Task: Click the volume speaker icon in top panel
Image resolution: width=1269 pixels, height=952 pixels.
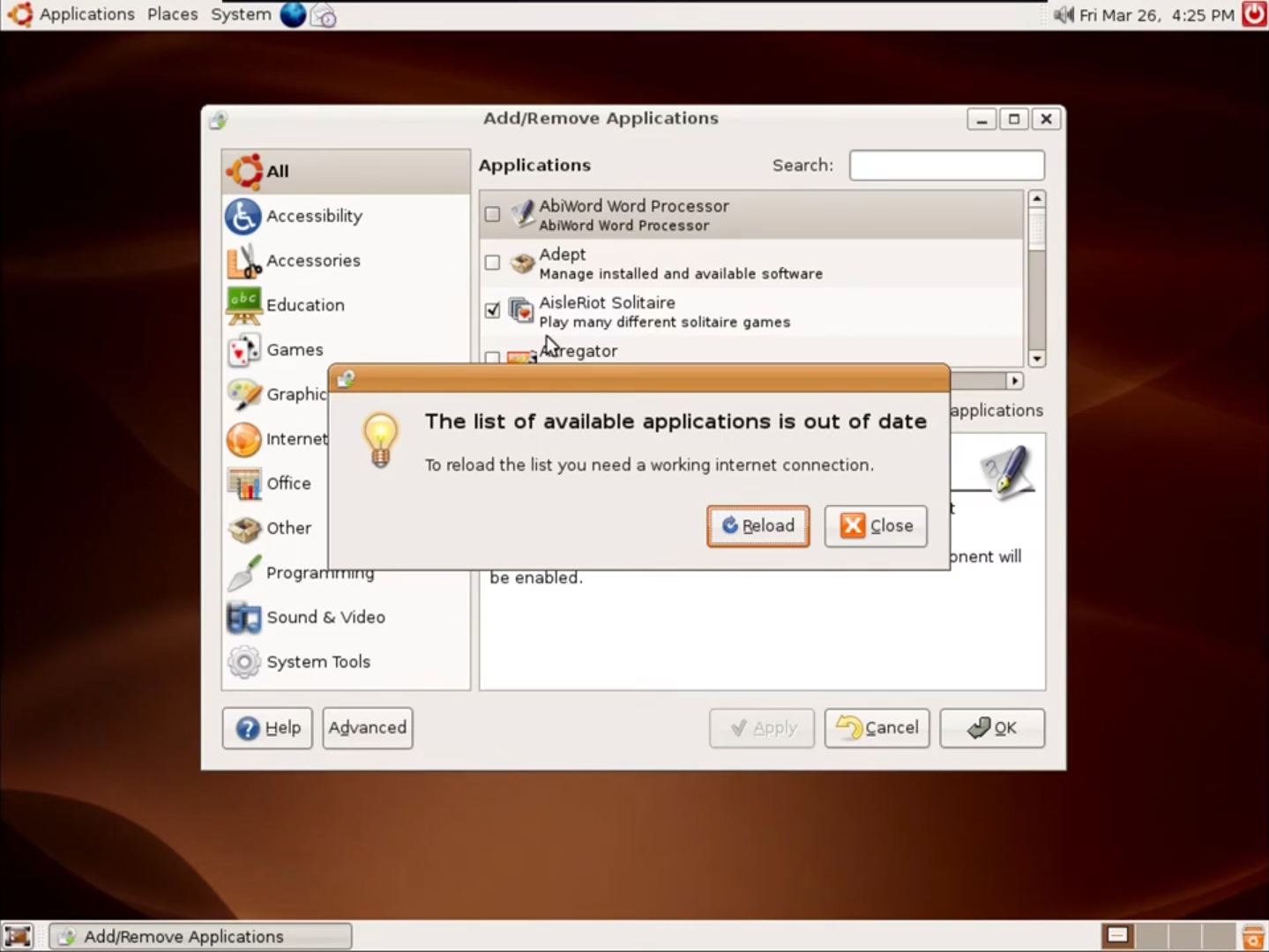Action: point(1064,15)
